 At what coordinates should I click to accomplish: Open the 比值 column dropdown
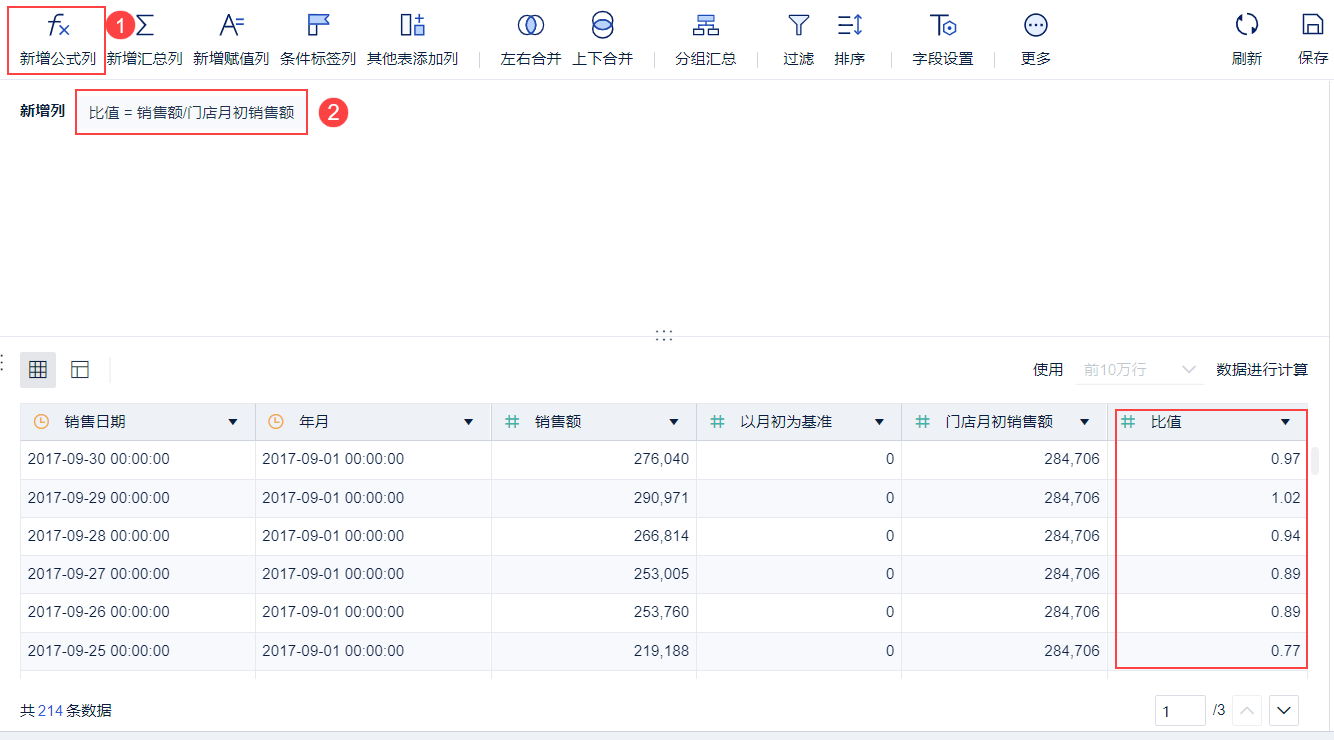pyautogui.click(x=1286, y=421)
